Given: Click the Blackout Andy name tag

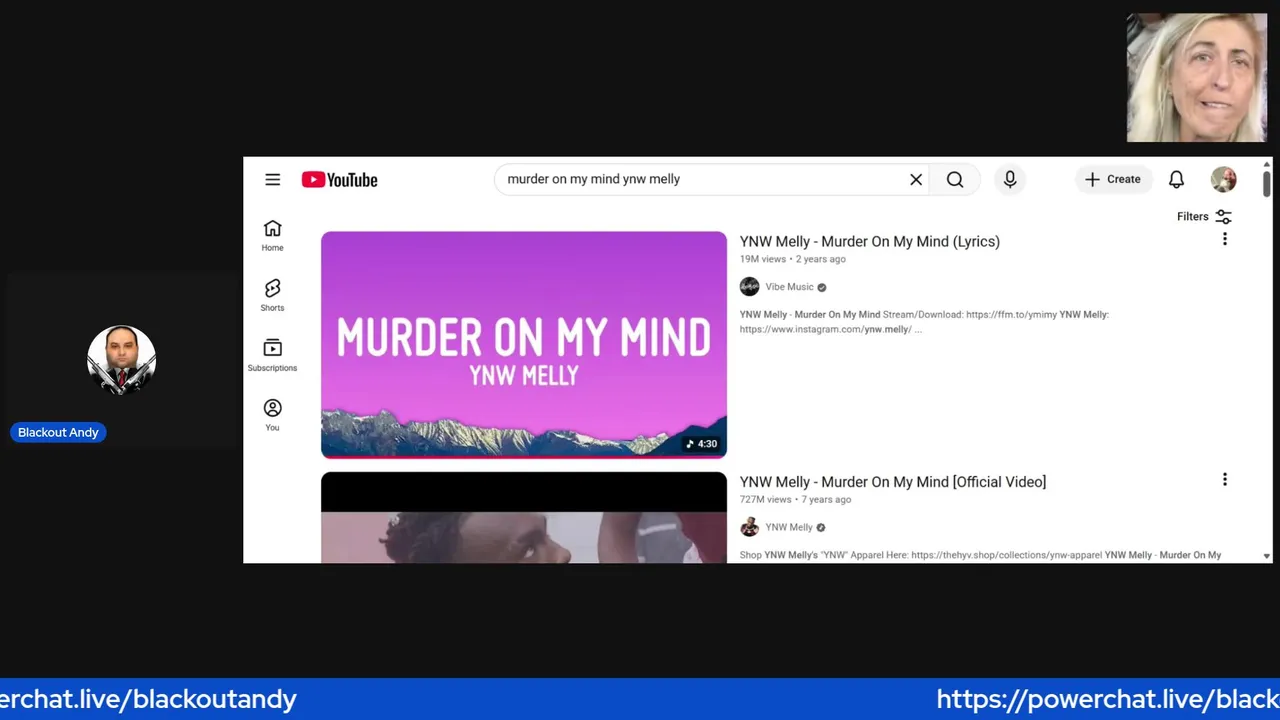Looking at the screenshot, I should (58, 432).
